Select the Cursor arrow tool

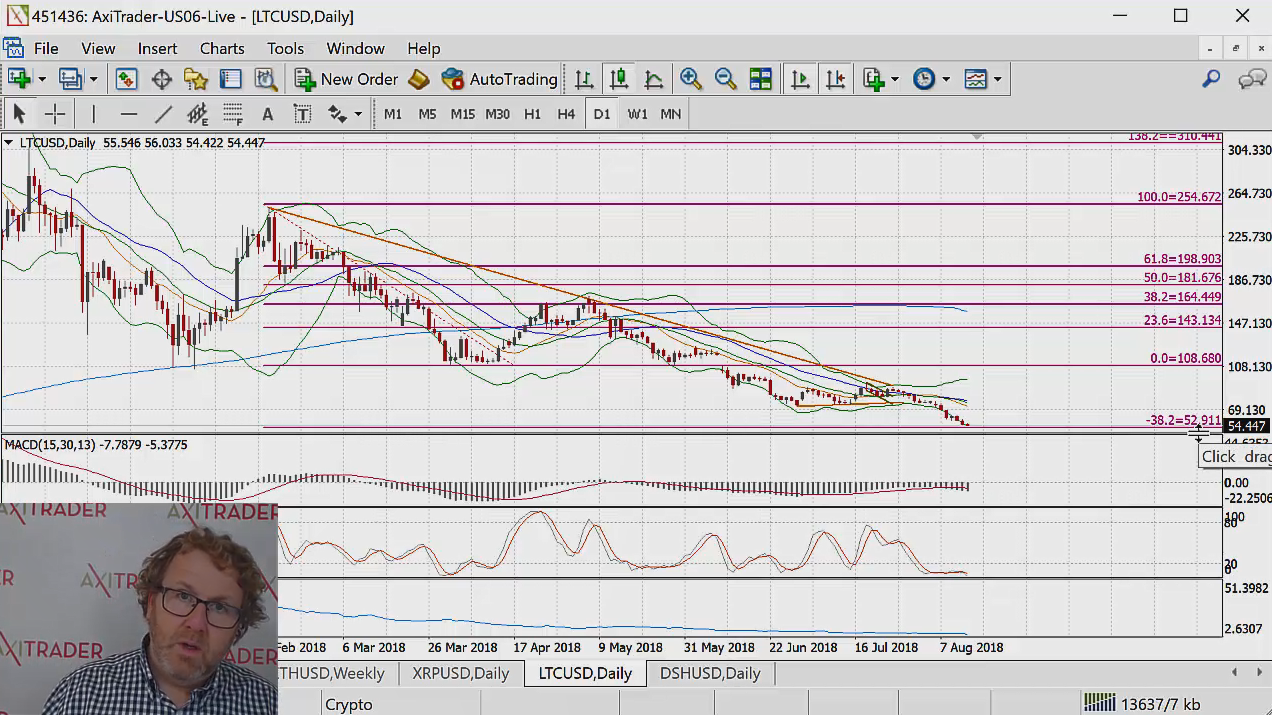[19, 114]
